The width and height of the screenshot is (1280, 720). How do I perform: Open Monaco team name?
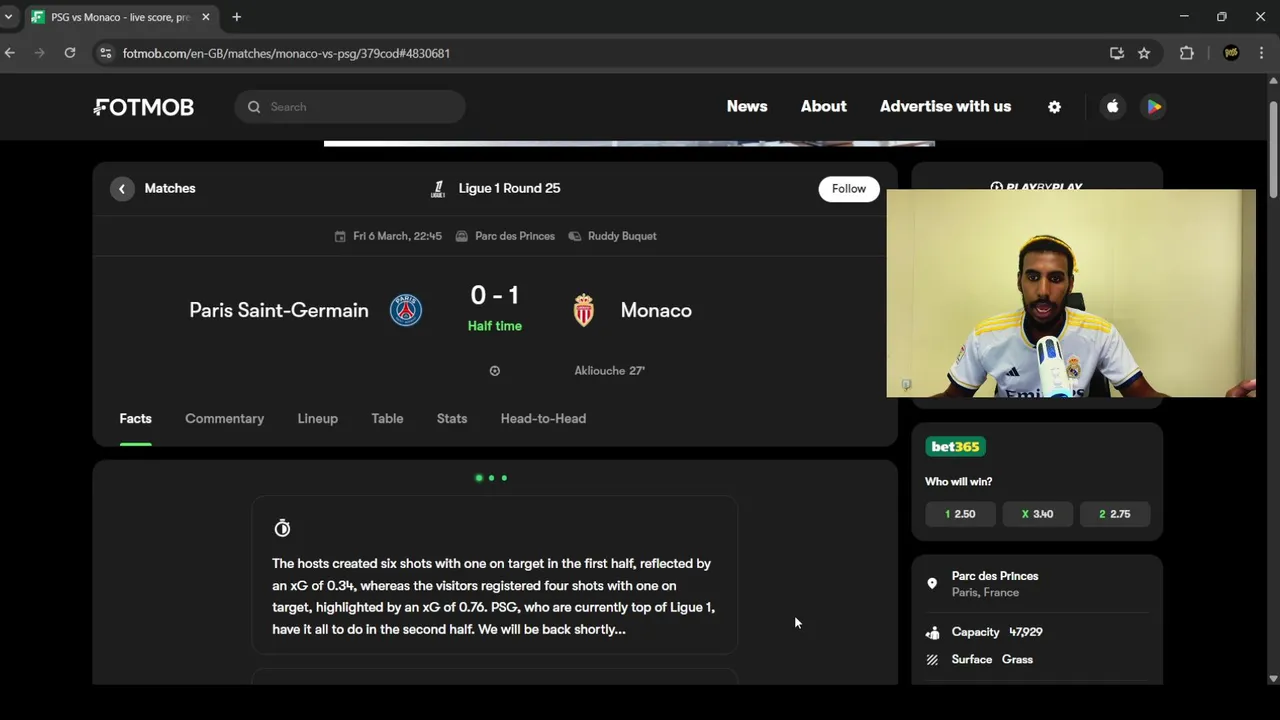[x=656, y=310]
